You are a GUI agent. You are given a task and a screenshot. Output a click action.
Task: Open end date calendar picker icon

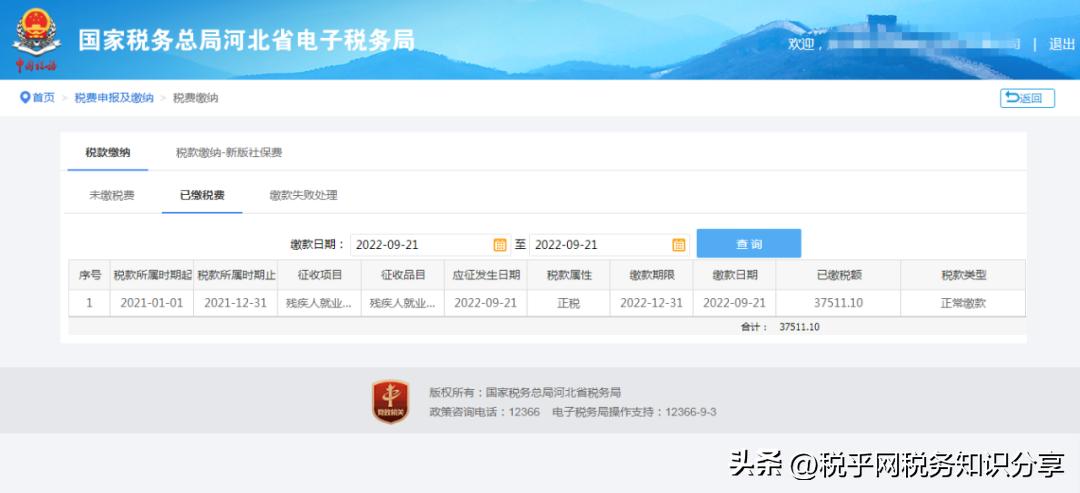coord(678,244)
